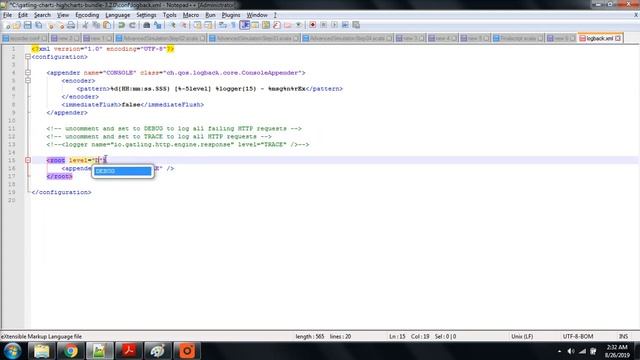Screen dimensions: 640x360
Task: Zoom out using the toolbar icon
Action: coord(184,25)
